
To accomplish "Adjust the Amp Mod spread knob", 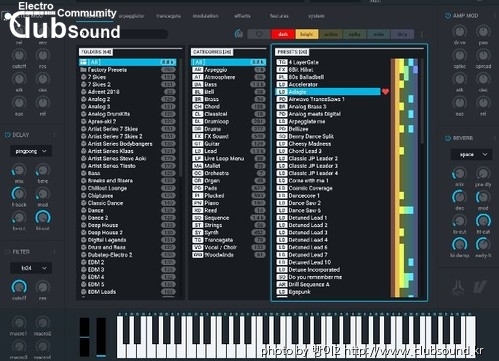I will click(483, 55).
